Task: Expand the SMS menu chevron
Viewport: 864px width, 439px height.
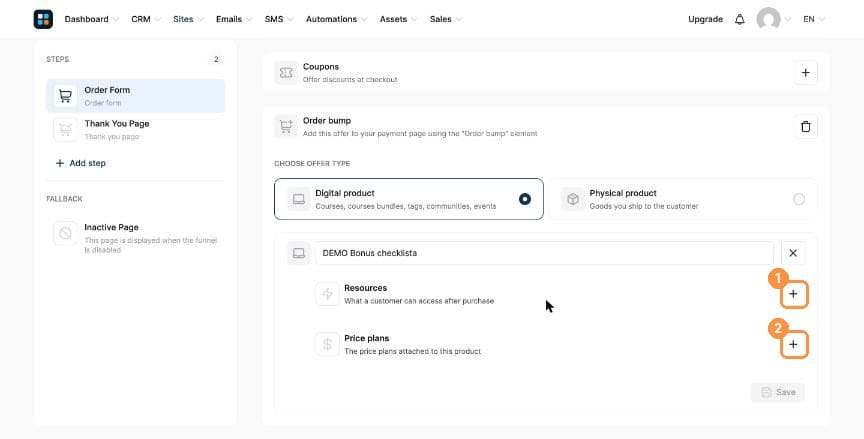Action: point(290,20)
